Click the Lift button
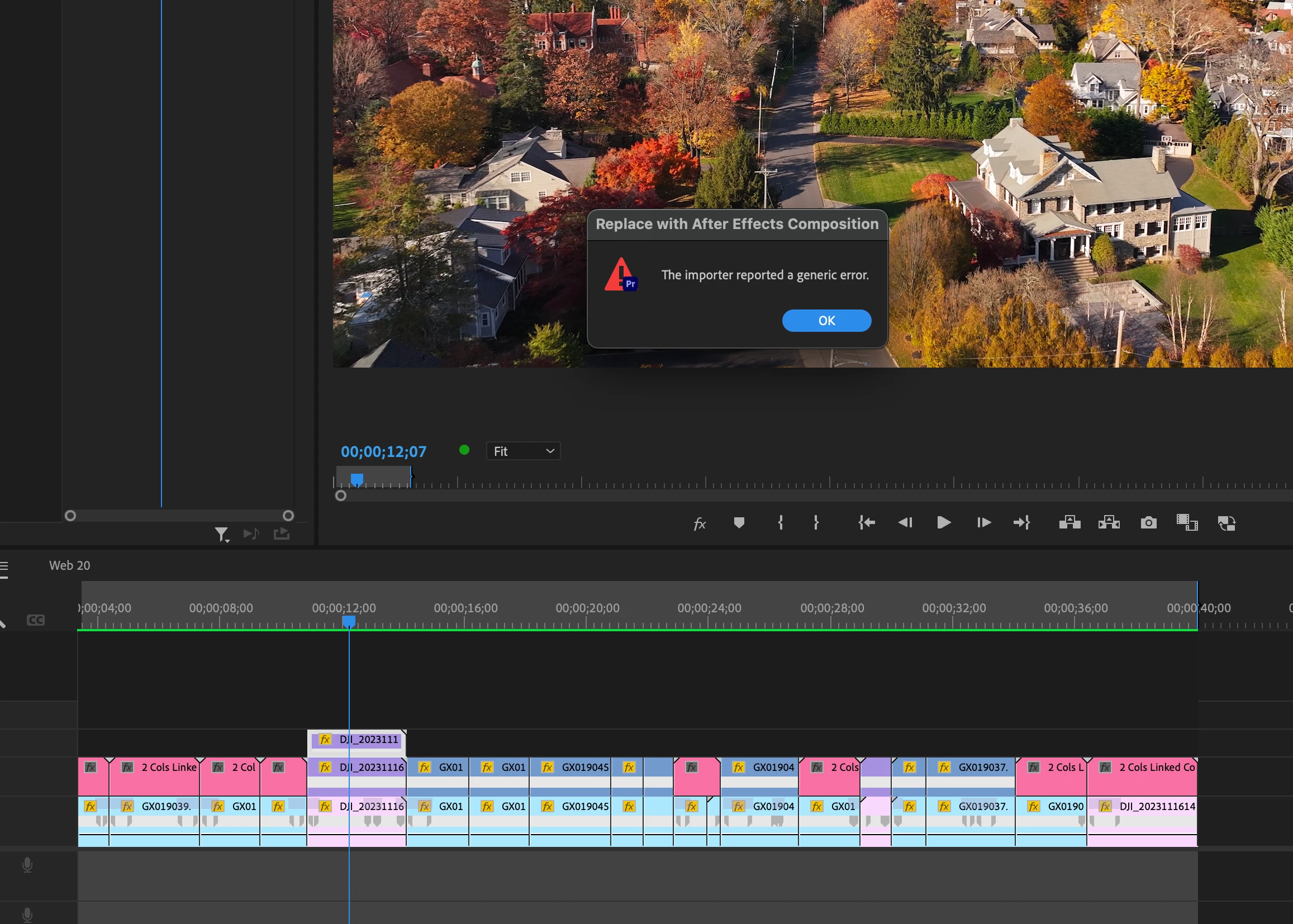This screenshot has width=1293, height=924. pos(1069,522)
